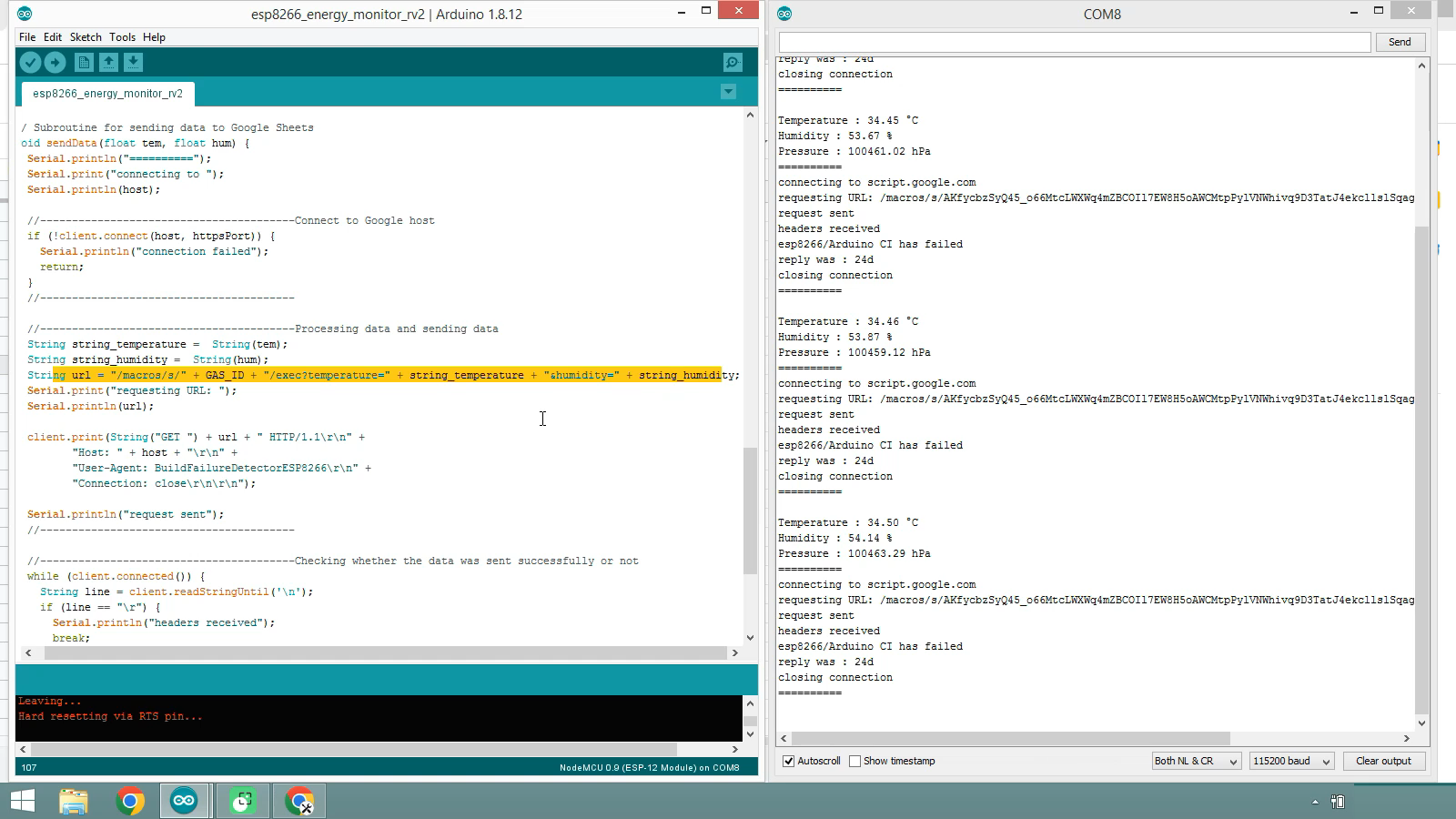Open the Serial Monitor magnifier icon
Viewport: 1456px width, 819px height.
[733, 62]
